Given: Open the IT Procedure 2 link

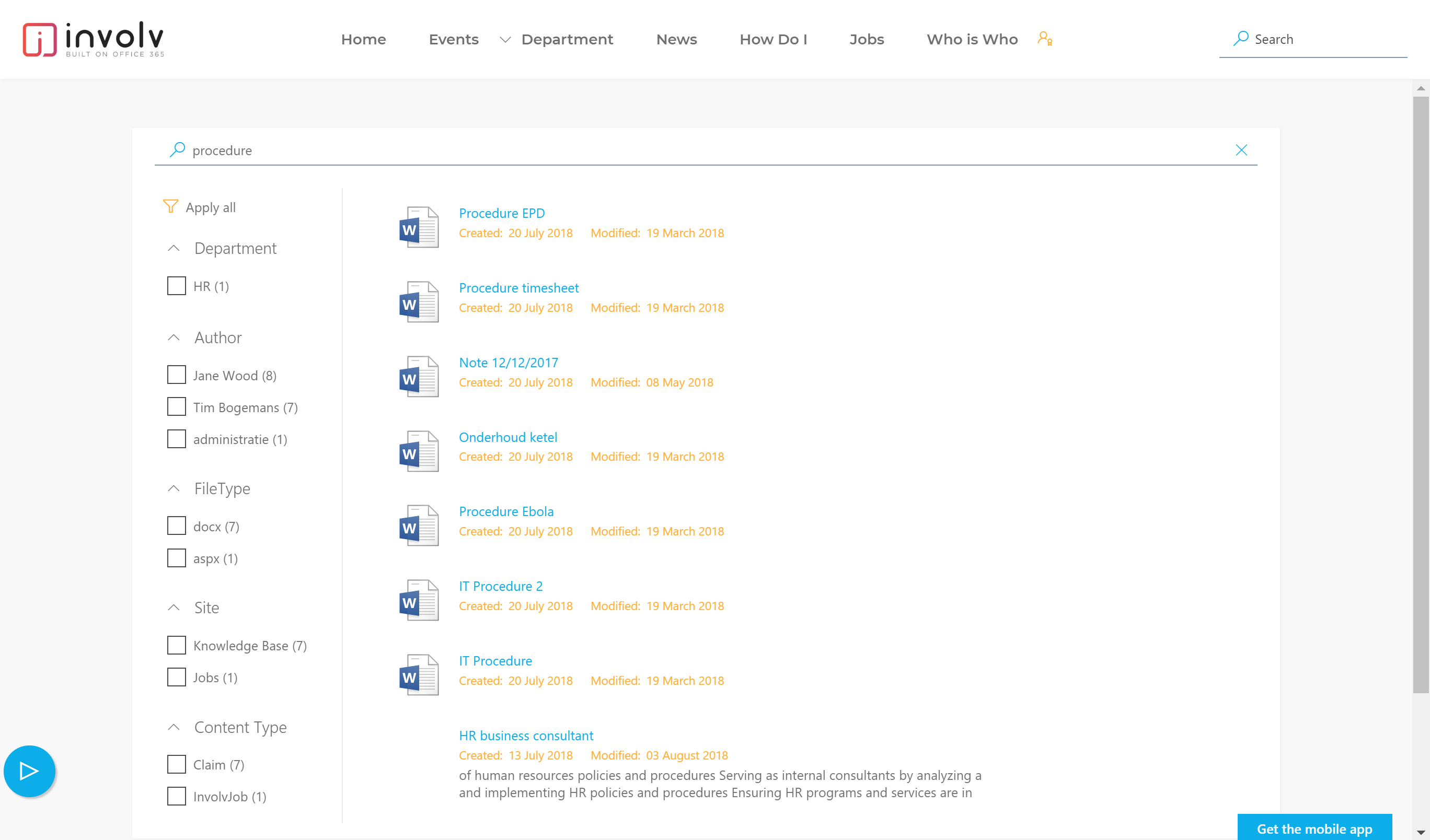Looking at the screenshot, I should 501,587.
